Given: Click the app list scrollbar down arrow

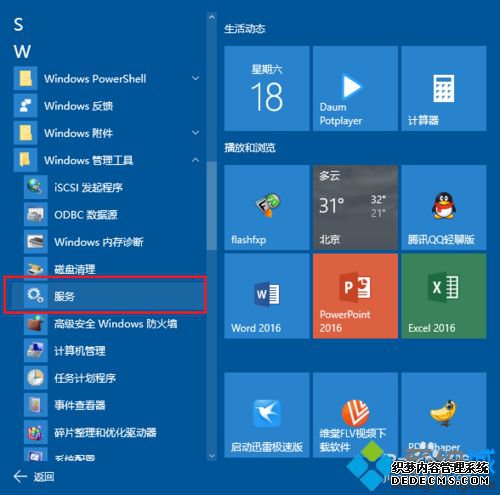Looking at the screenshot, I should (x=211, y=455).
